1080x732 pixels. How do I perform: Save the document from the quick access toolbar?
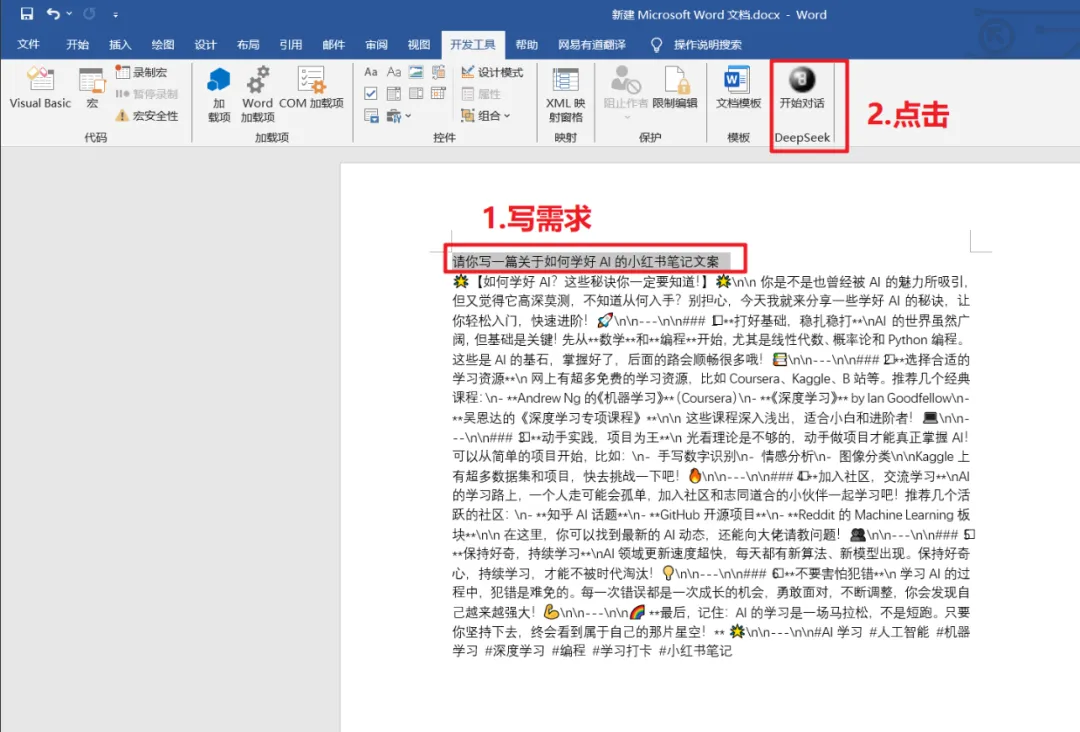click(27, 14)
